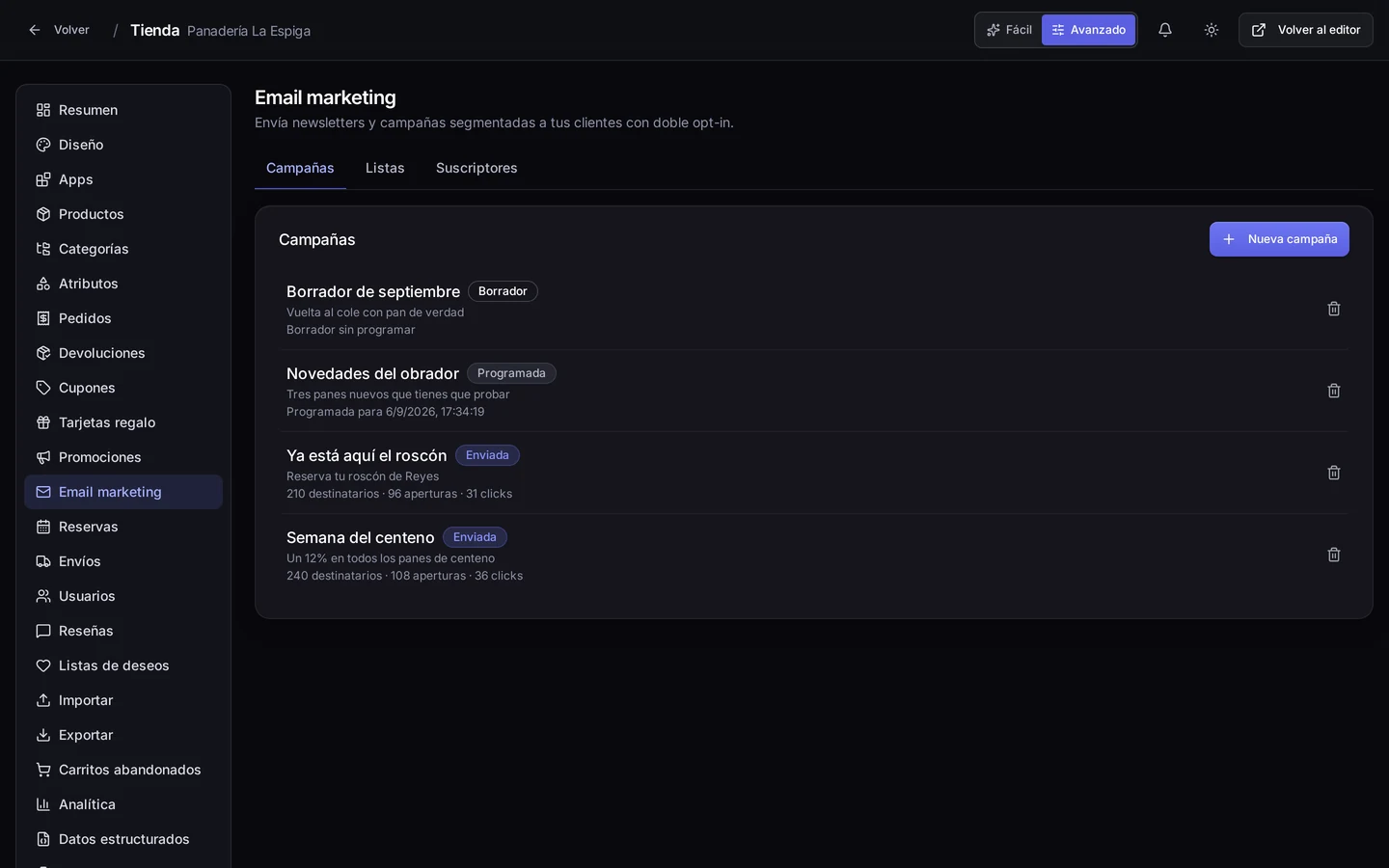Go to Pedidos section
The image size is (1389, 868).
click(123, 318)
